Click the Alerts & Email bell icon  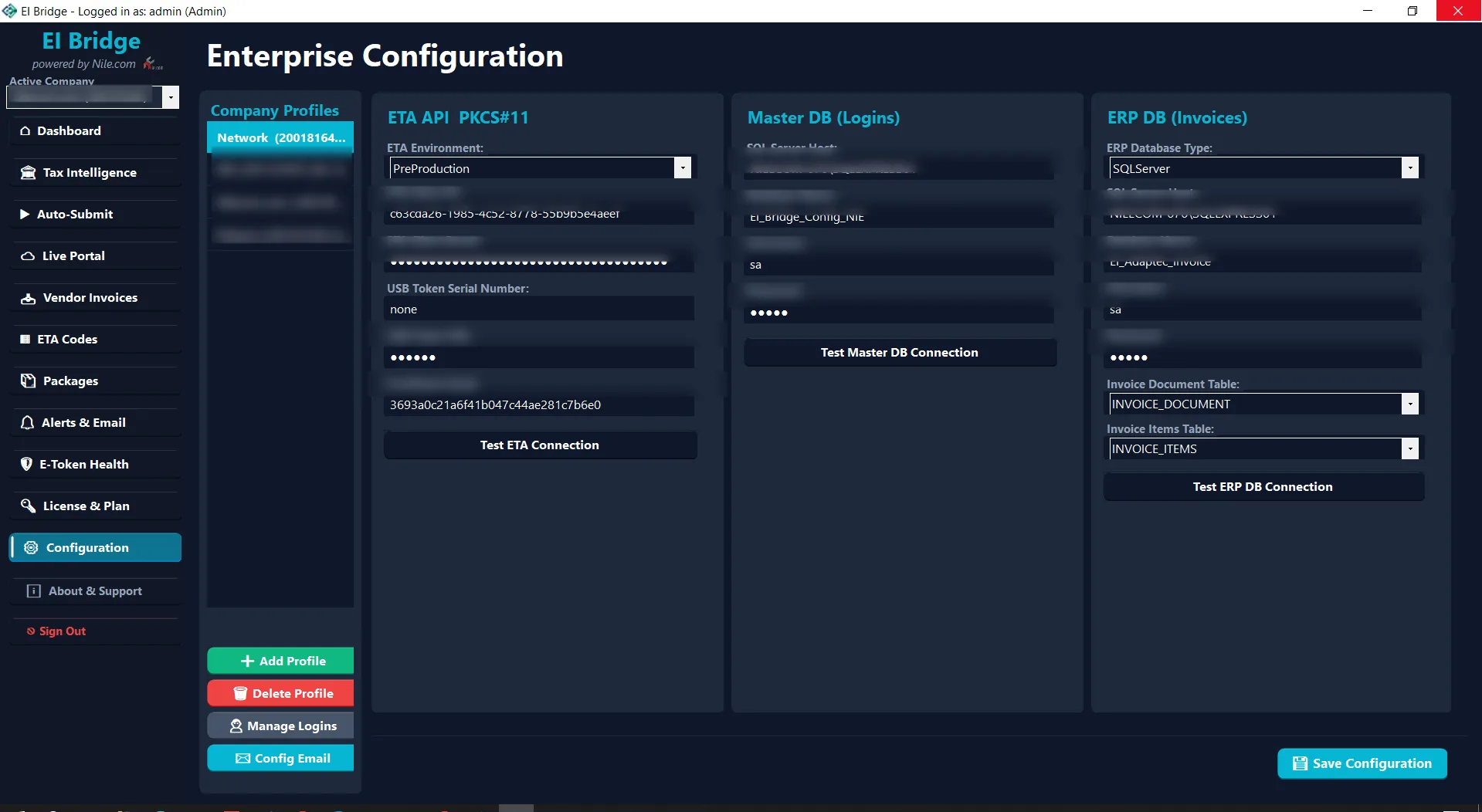point(27,423)
